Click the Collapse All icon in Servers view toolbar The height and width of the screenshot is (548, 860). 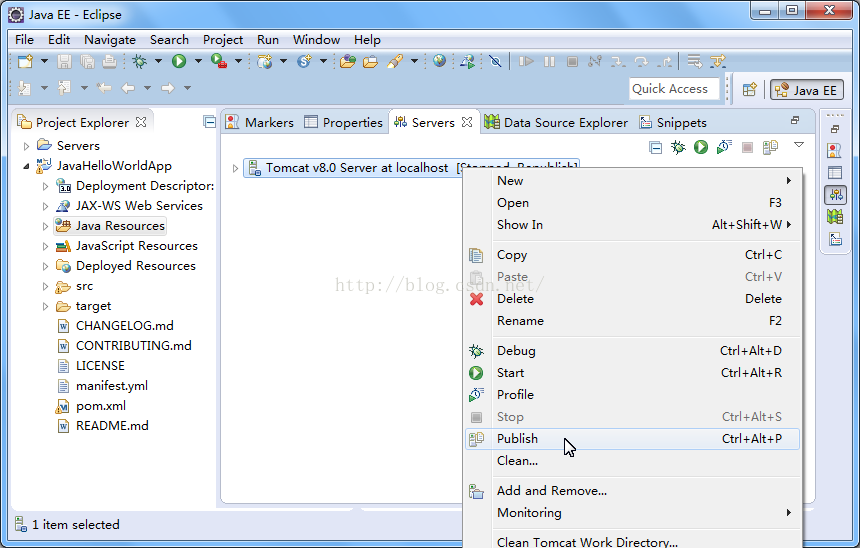pyautogui.click(x=655, y=147)
